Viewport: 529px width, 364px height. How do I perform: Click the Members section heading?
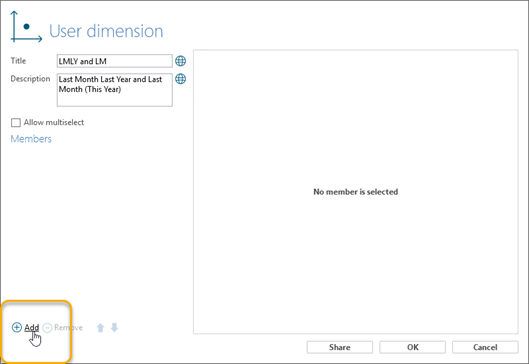[x=31, y=139]
